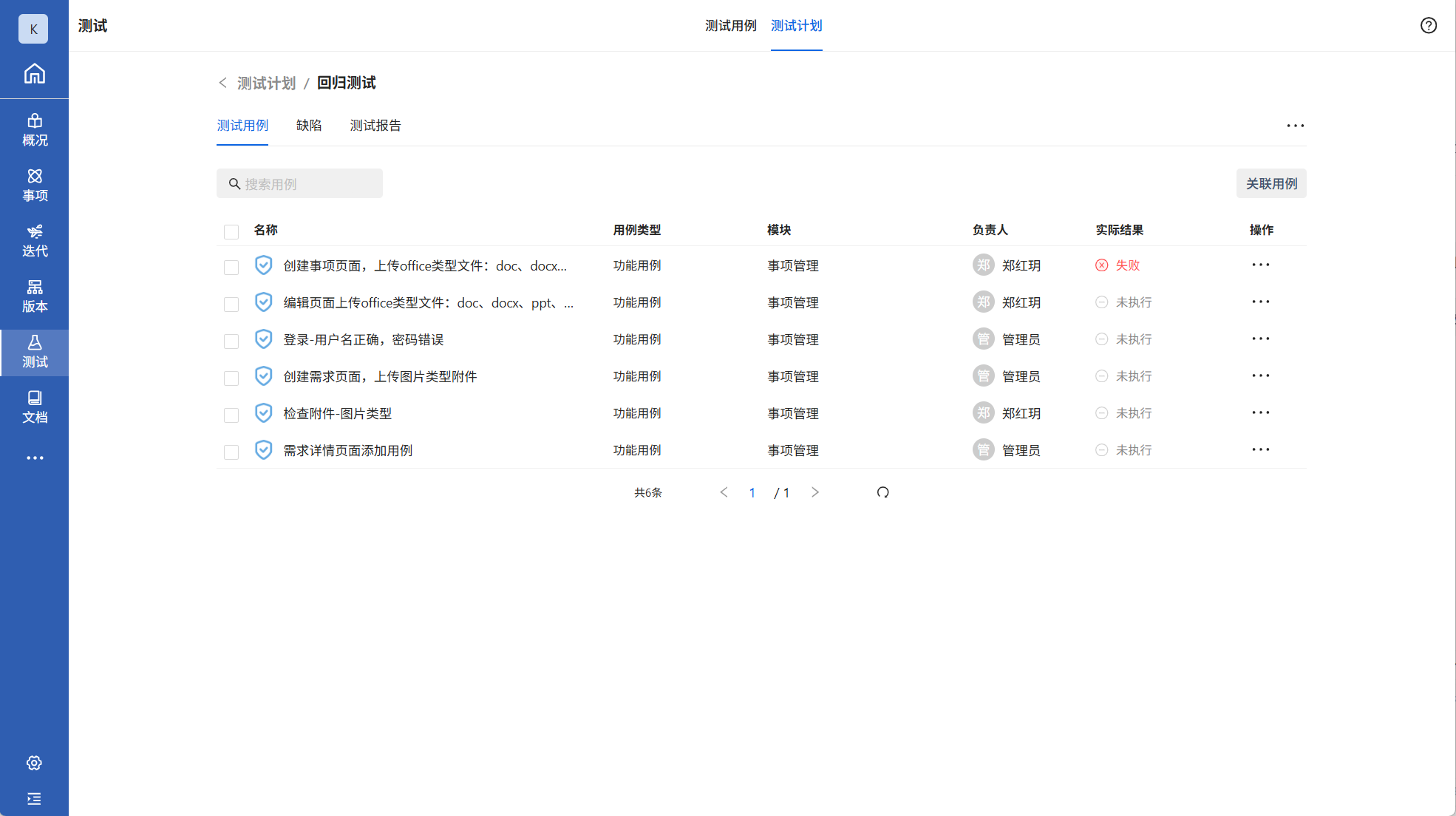Expand sidebar more items ellipsis

pos(34,458)
